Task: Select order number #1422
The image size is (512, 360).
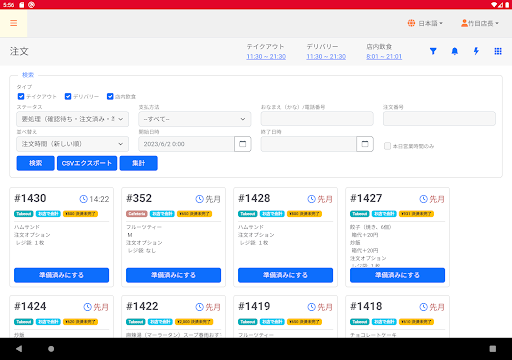Action: point(142,306)
